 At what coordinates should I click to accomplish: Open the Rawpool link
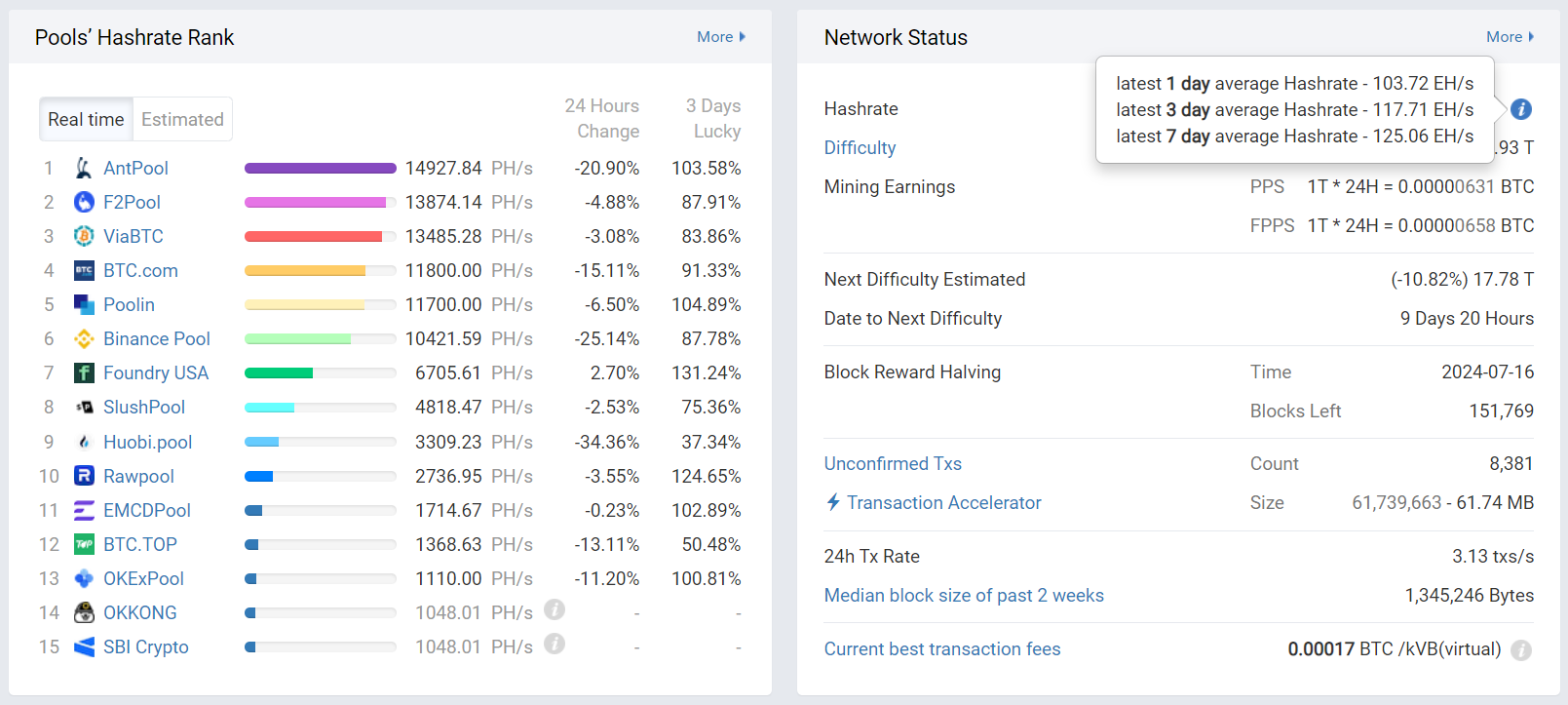click(138, 476)
